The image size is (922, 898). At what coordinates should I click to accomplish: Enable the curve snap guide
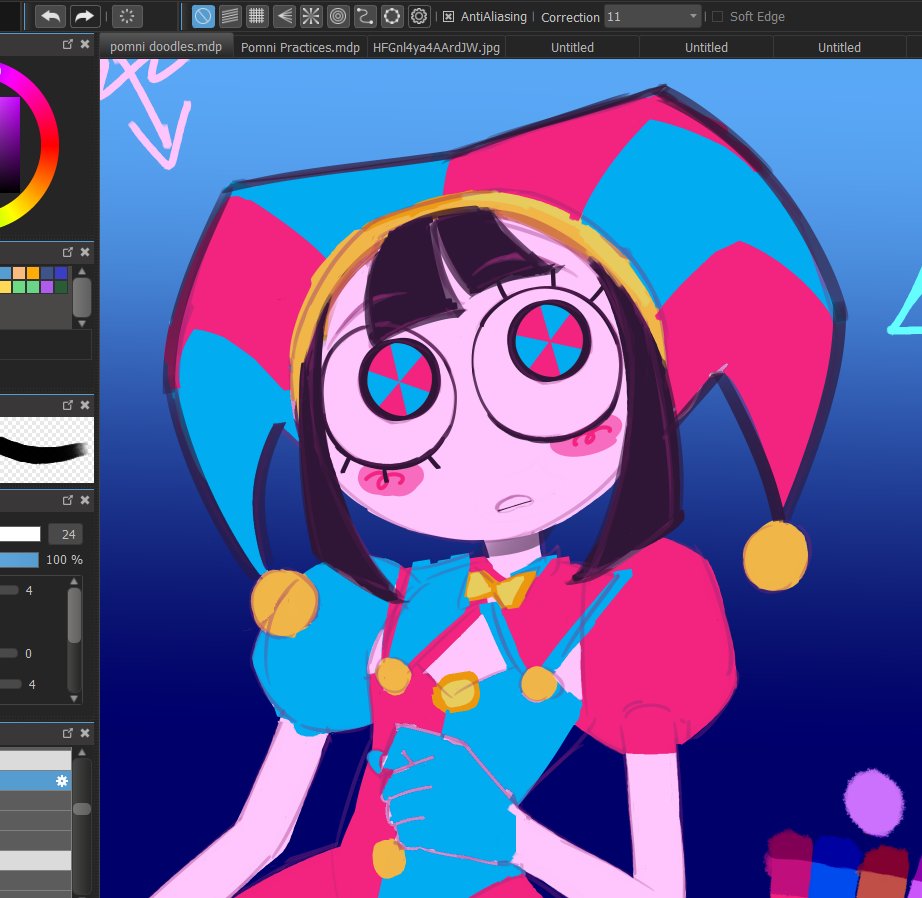pos(365,16)
